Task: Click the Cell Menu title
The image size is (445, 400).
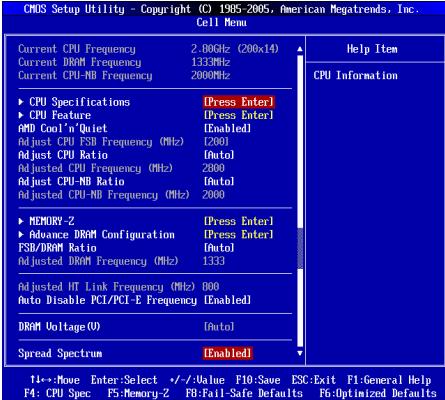Action: tap(222, 23)
